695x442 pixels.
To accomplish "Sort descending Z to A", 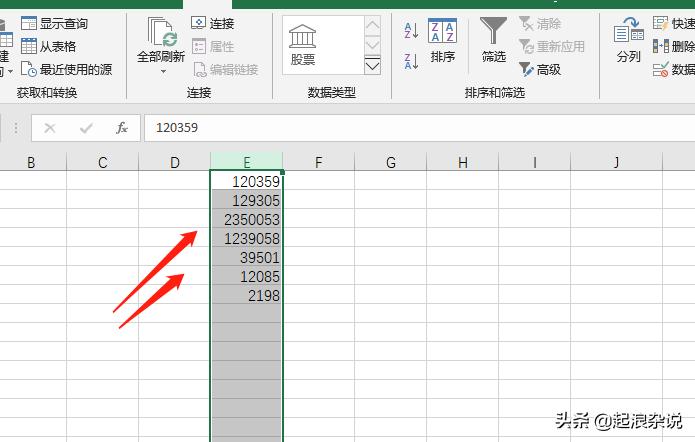I will [x=411, y=61].
